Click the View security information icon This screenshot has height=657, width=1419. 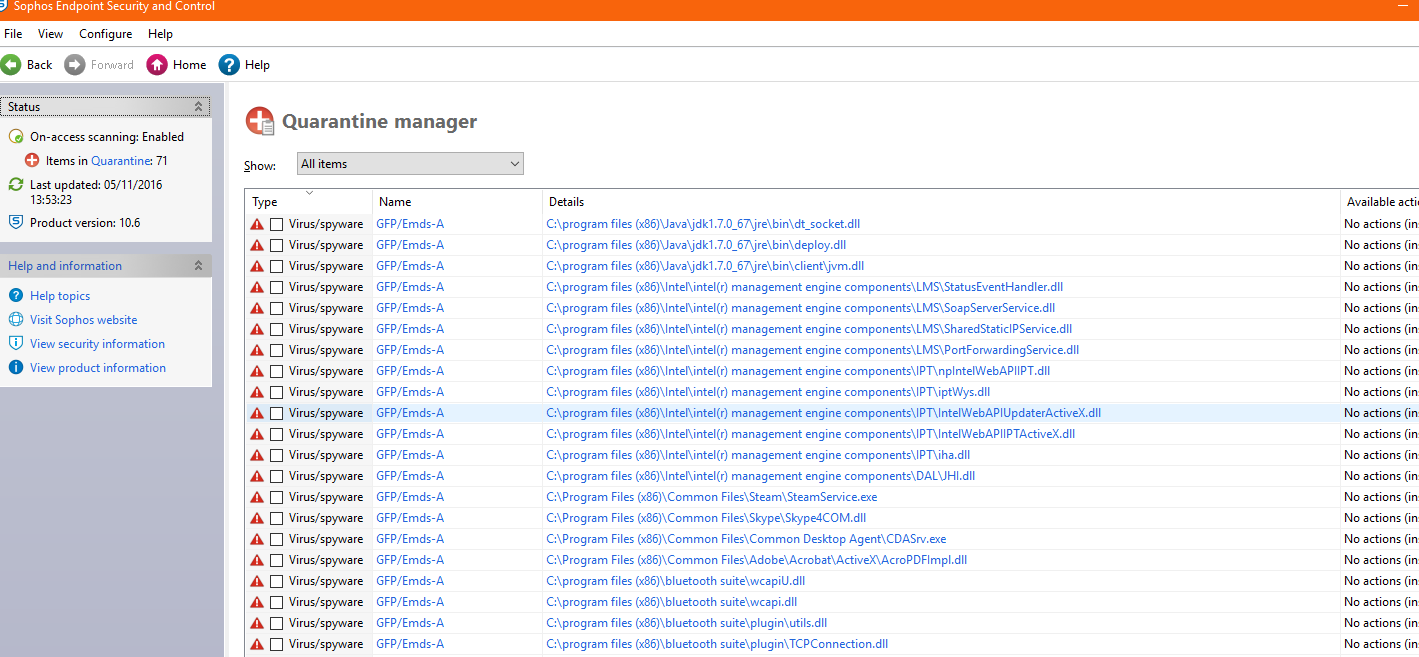pos(16,344)
